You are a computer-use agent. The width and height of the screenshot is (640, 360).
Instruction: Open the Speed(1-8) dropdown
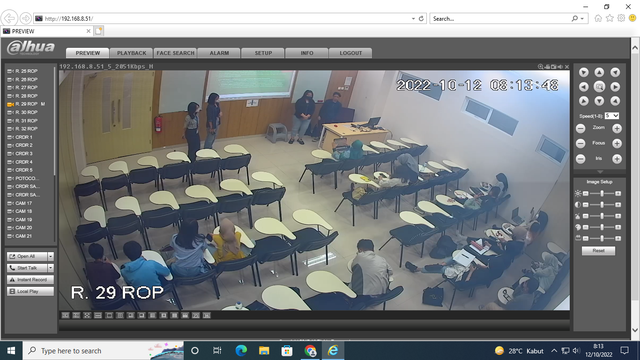[x=612, y=116]
